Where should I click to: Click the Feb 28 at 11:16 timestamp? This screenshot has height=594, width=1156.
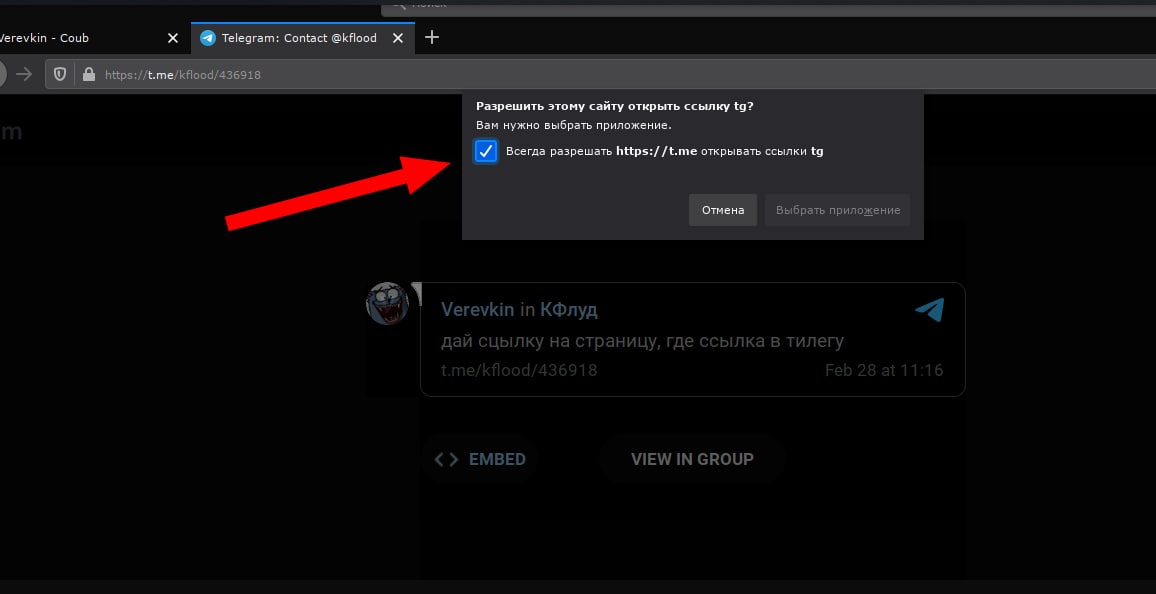[x=884, y=370]
